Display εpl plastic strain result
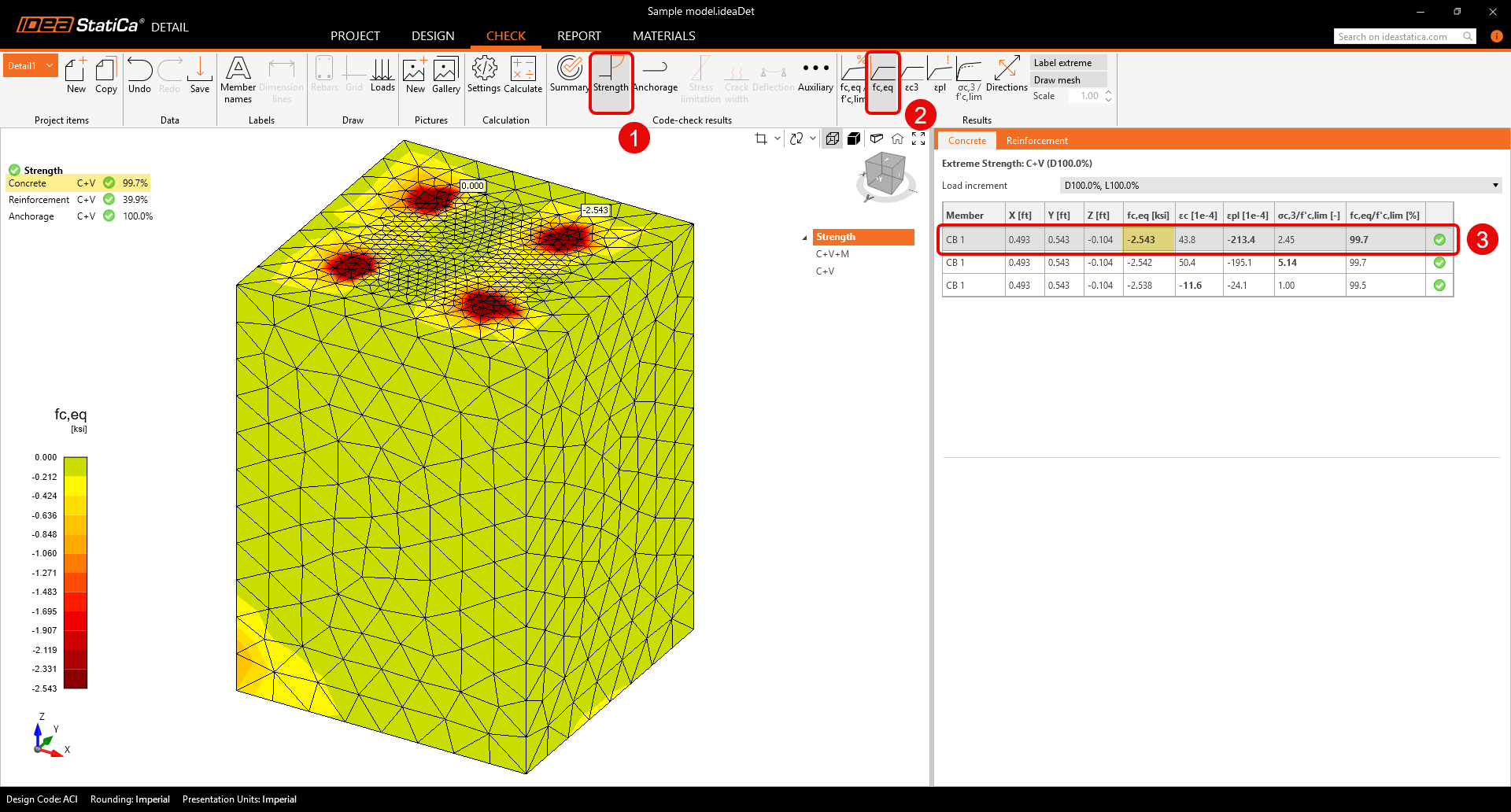1511x812 pixels. click(940, 75)
